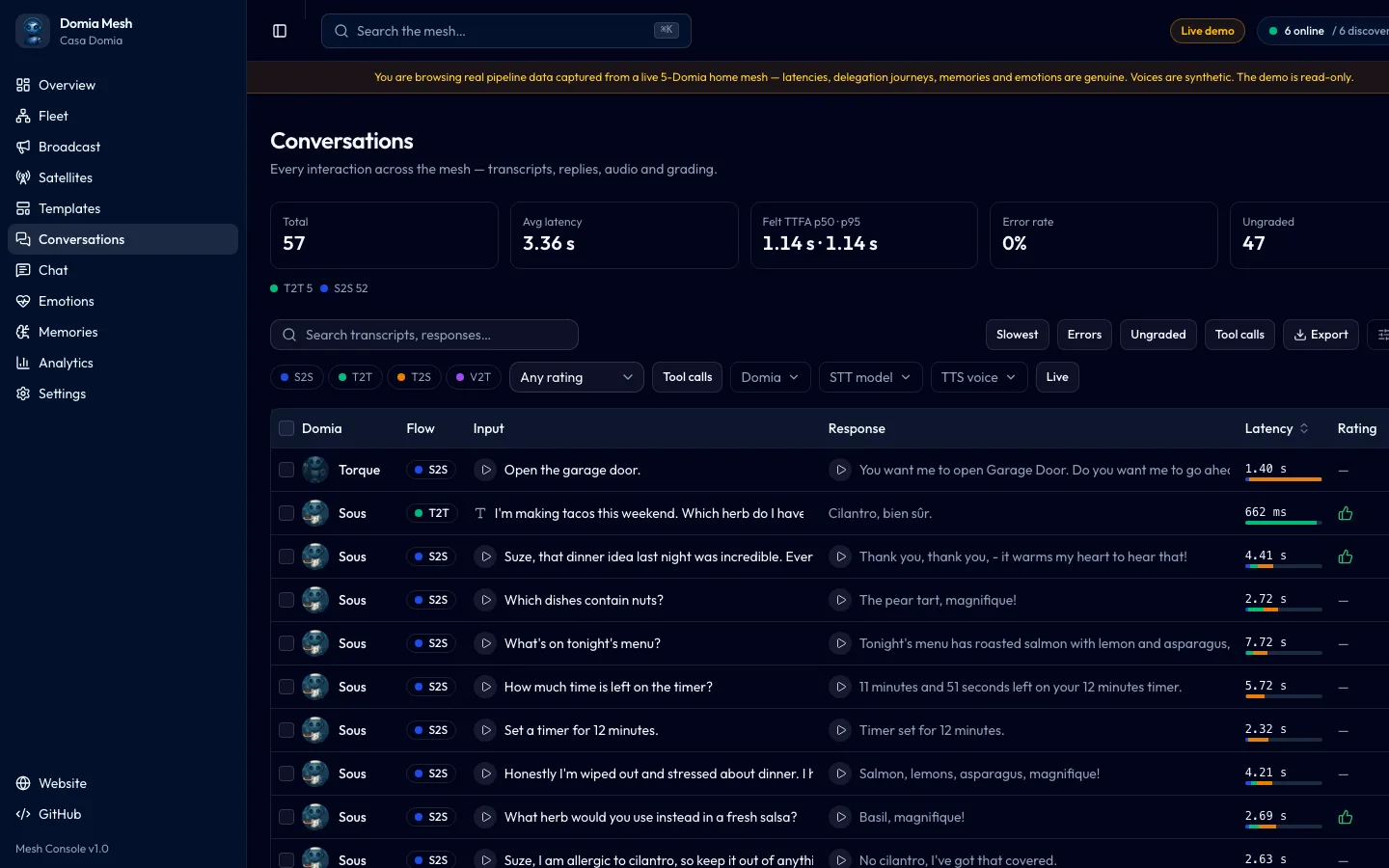This screenshot has width=1389, height=868.
Task: Apply the Ungraded quick filter
Action: 1158,335
